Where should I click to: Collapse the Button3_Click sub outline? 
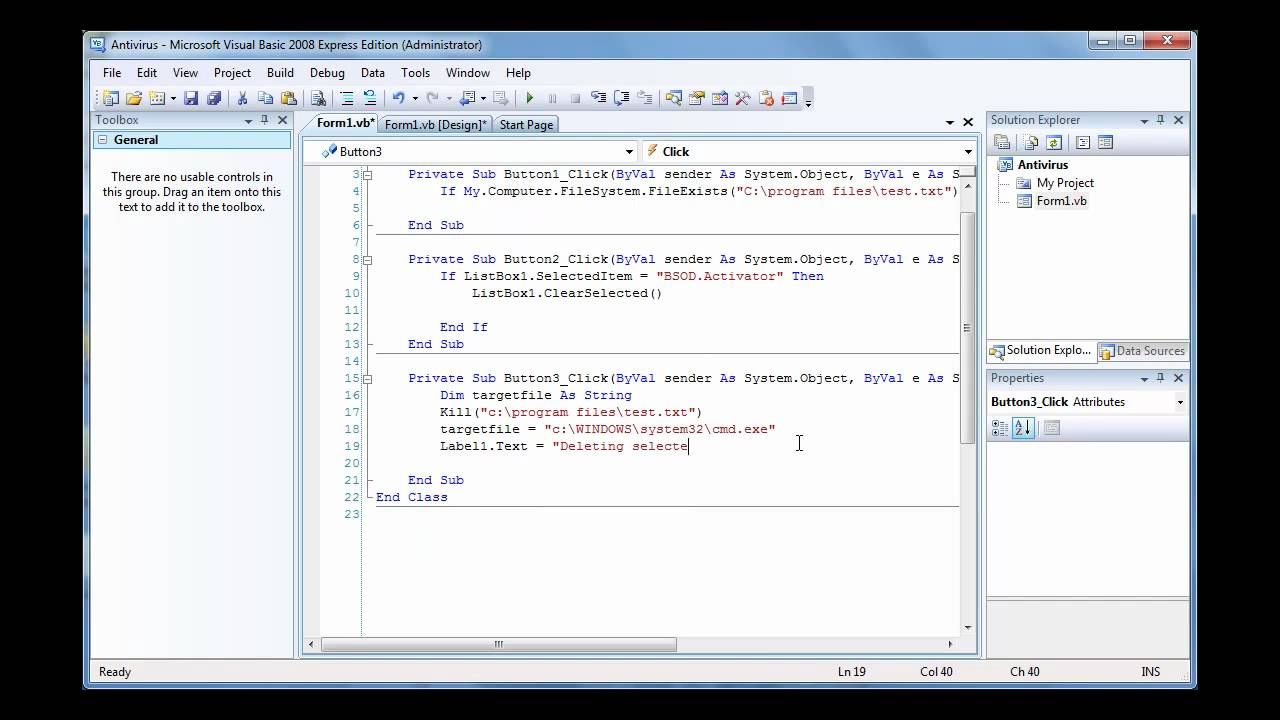pyautogui.click(x=368, y=378)
